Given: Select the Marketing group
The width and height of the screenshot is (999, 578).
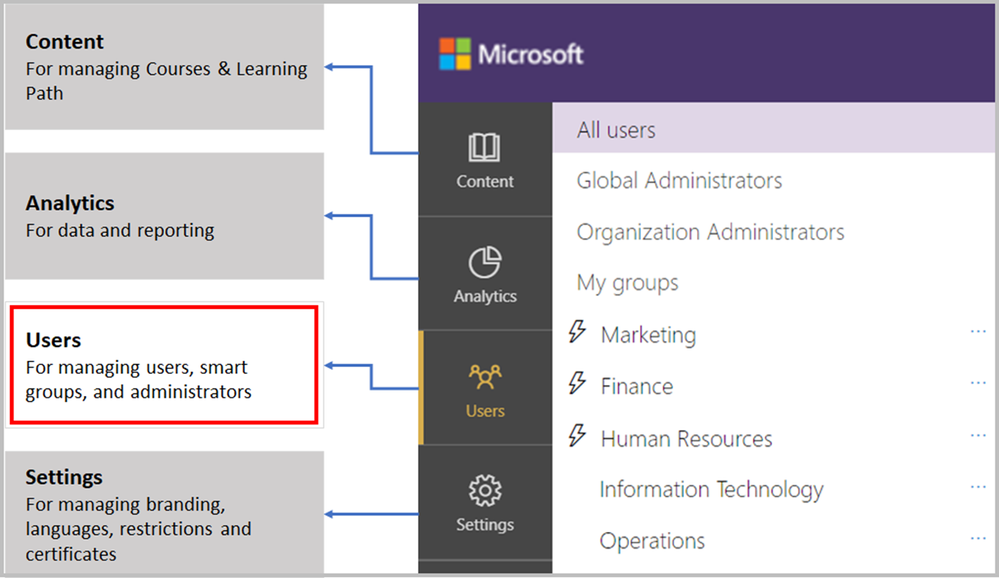Looking at the screenshot, I should (649, 335).
